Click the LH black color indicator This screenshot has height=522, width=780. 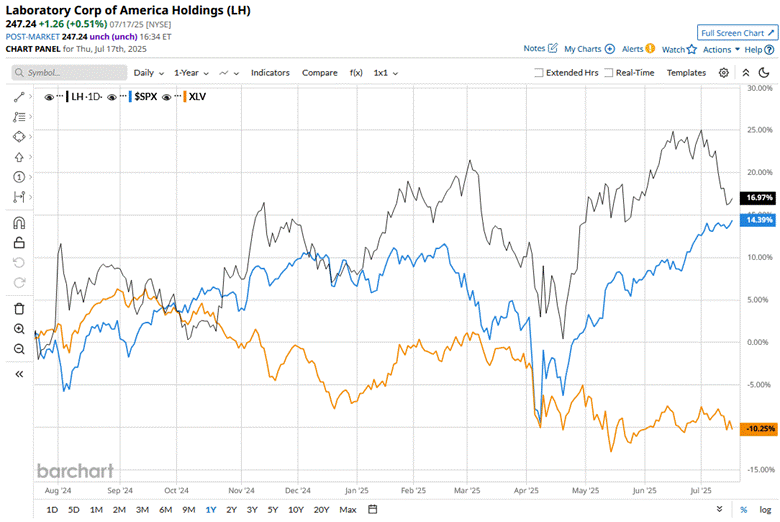[67, 97]
